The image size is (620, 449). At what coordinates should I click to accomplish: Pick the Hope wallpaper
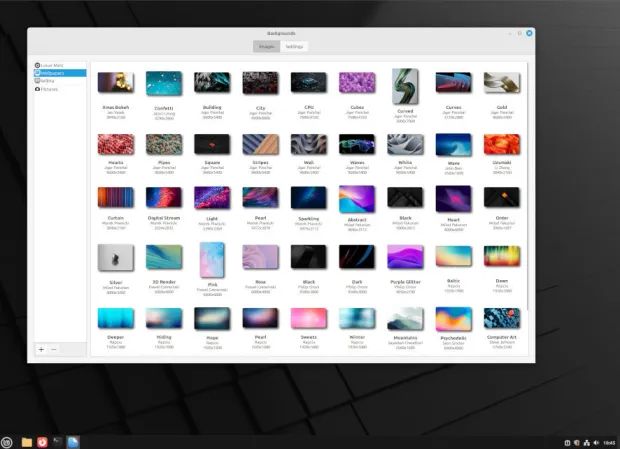click(212, 319)
